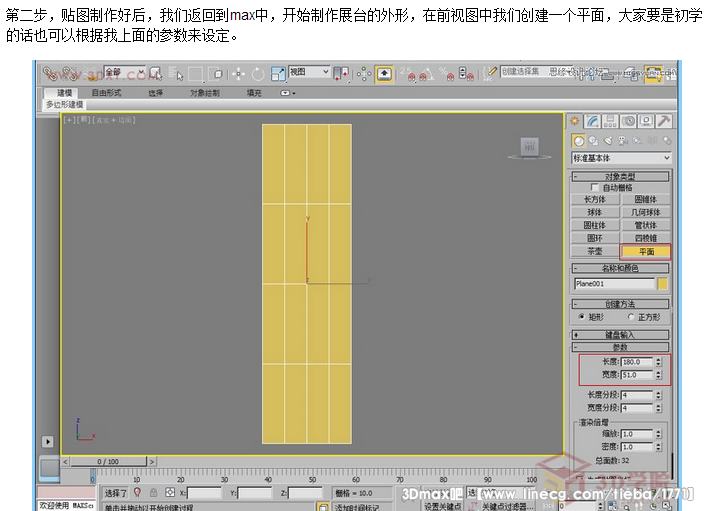The image size is (723, 511).
Task: Select the Select and Scale tool
Action: click(278, 74)
